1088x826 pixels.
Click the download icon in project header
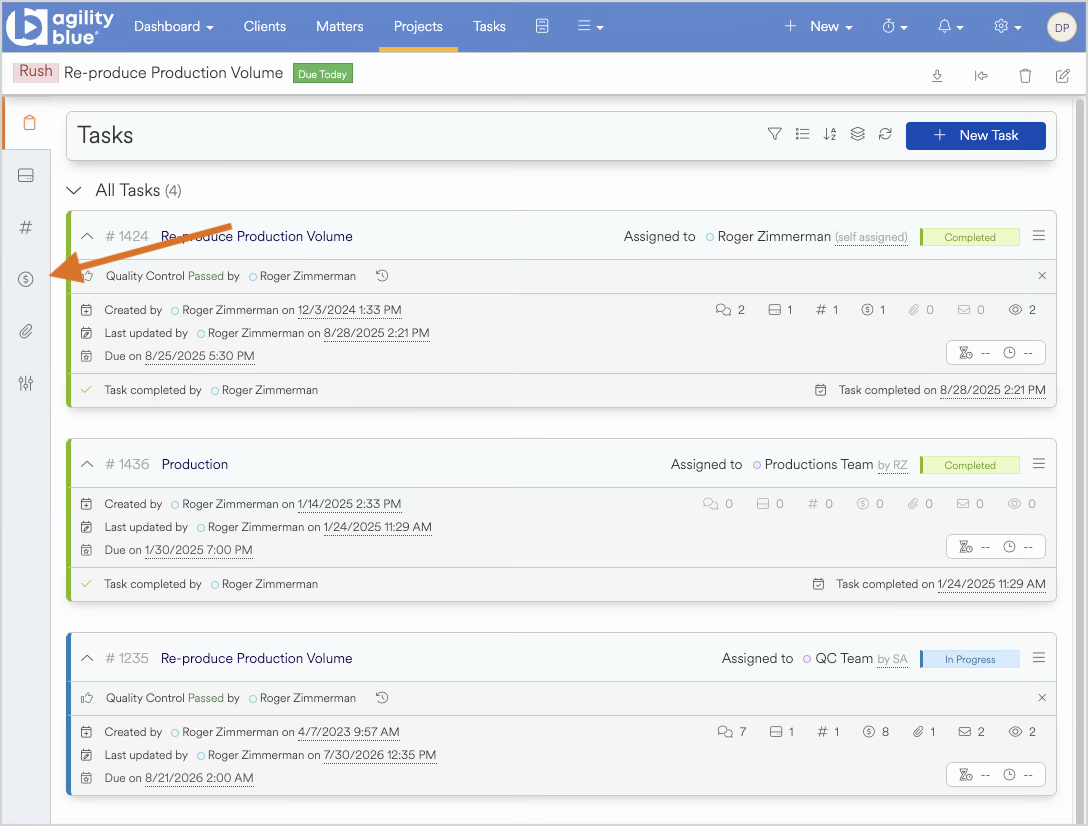tap(937, 76)
